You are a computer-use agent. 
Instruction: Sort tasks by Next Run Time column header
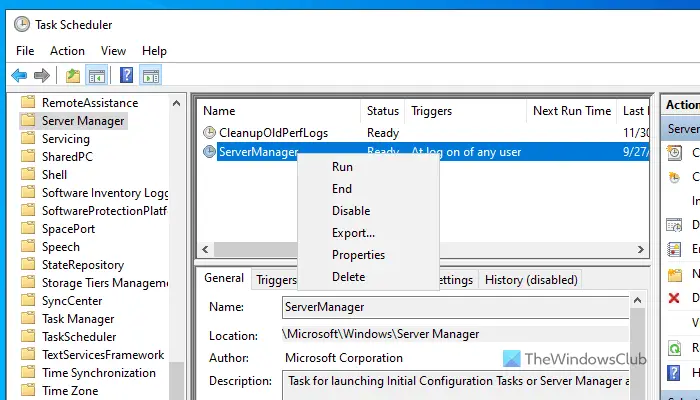pos(572,111)
